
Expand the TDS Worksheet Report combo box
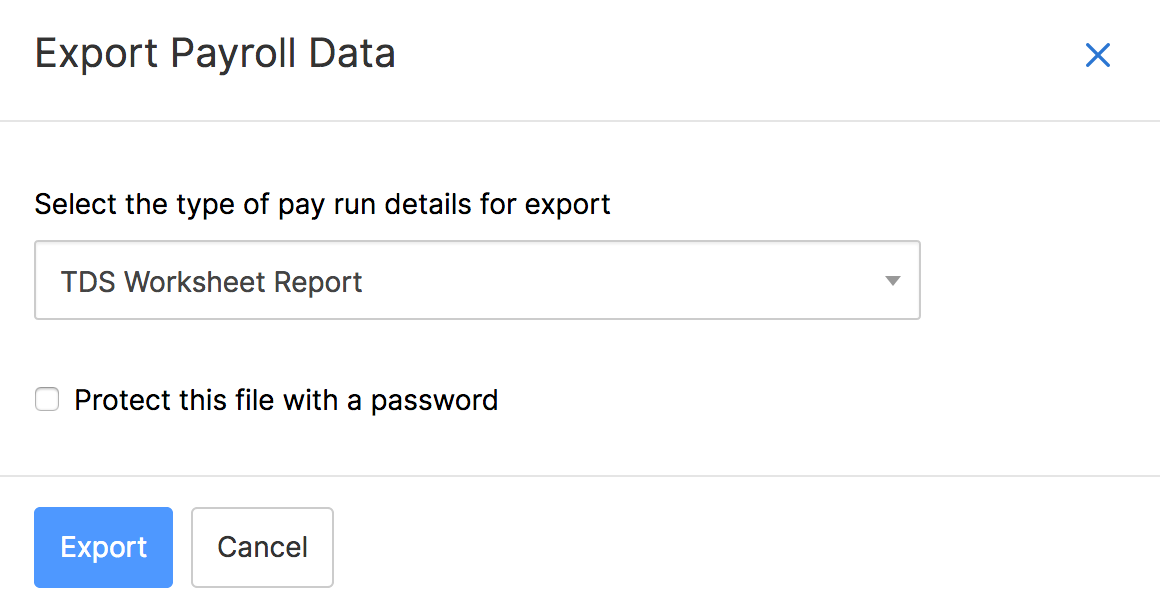pyautogui.click(x=477, y=281)
